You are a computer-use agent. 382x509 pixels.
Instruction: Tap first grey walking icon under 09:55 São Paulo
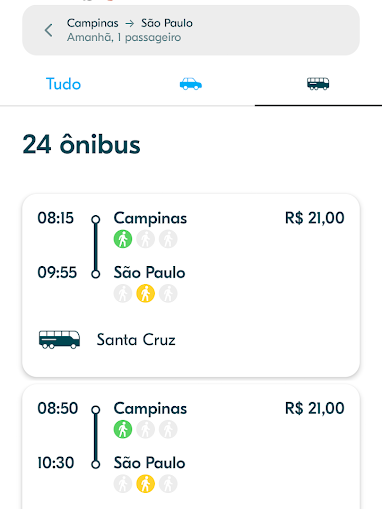[x=123, y=294]
